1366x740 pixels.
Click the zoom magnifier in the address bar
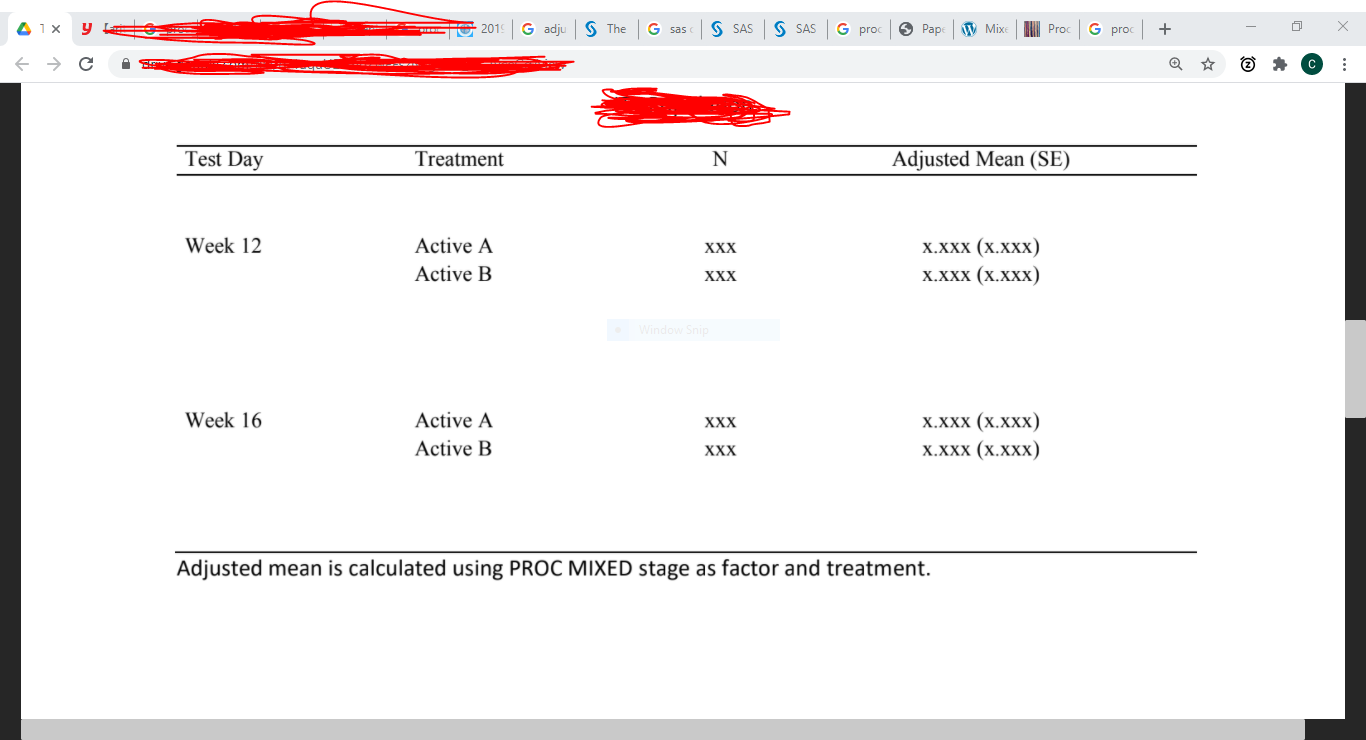point(1175,63)
